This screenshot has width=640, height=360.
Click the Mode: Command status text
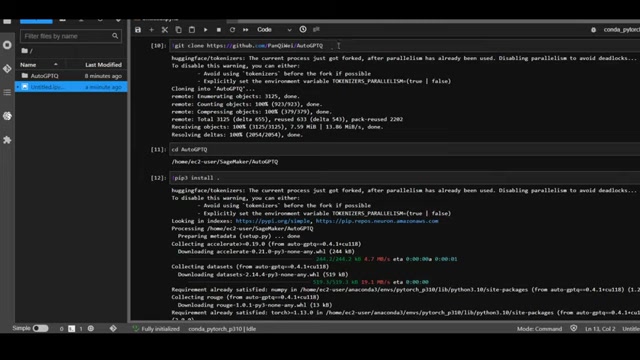[539, 329]
